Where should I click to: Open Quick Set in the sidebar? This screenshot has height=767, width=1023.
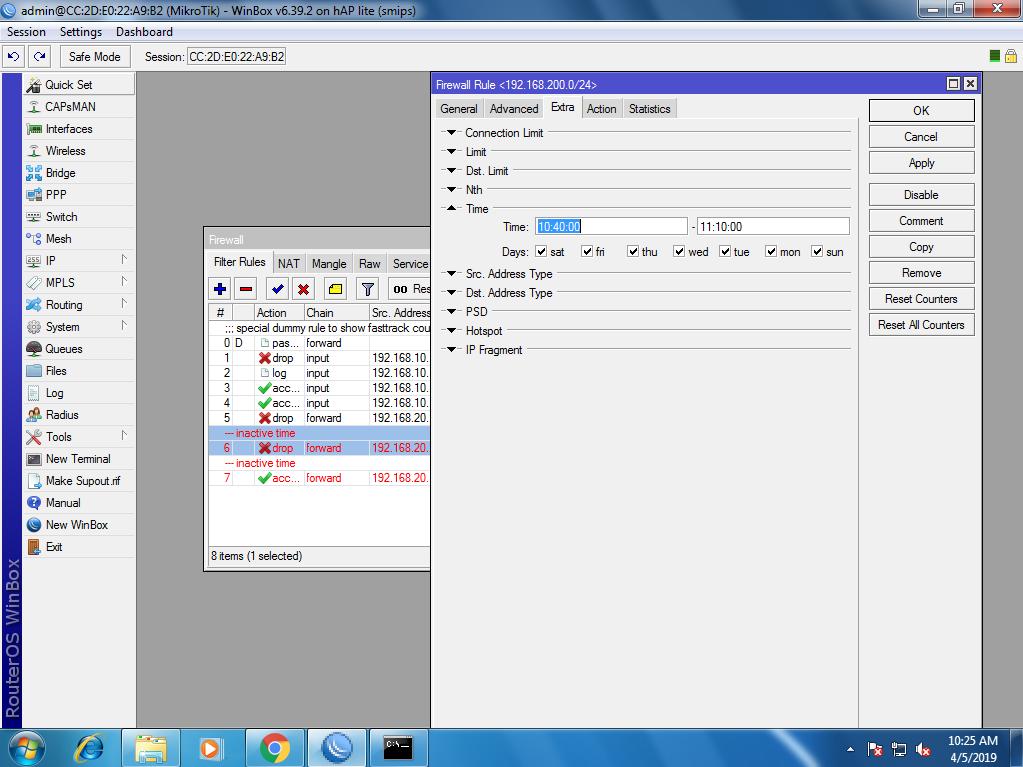(79, 85)
